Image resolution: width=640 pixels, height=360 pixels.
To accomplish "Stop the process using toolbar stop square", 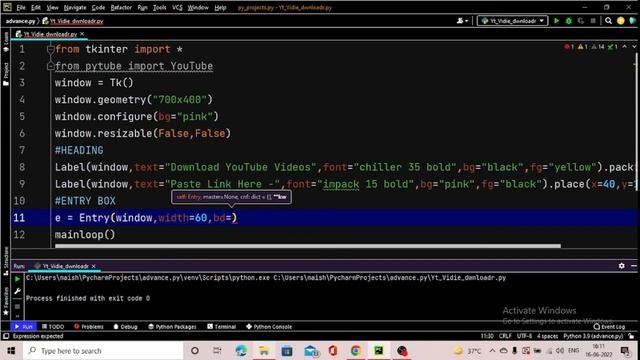I will coord(593,21).
